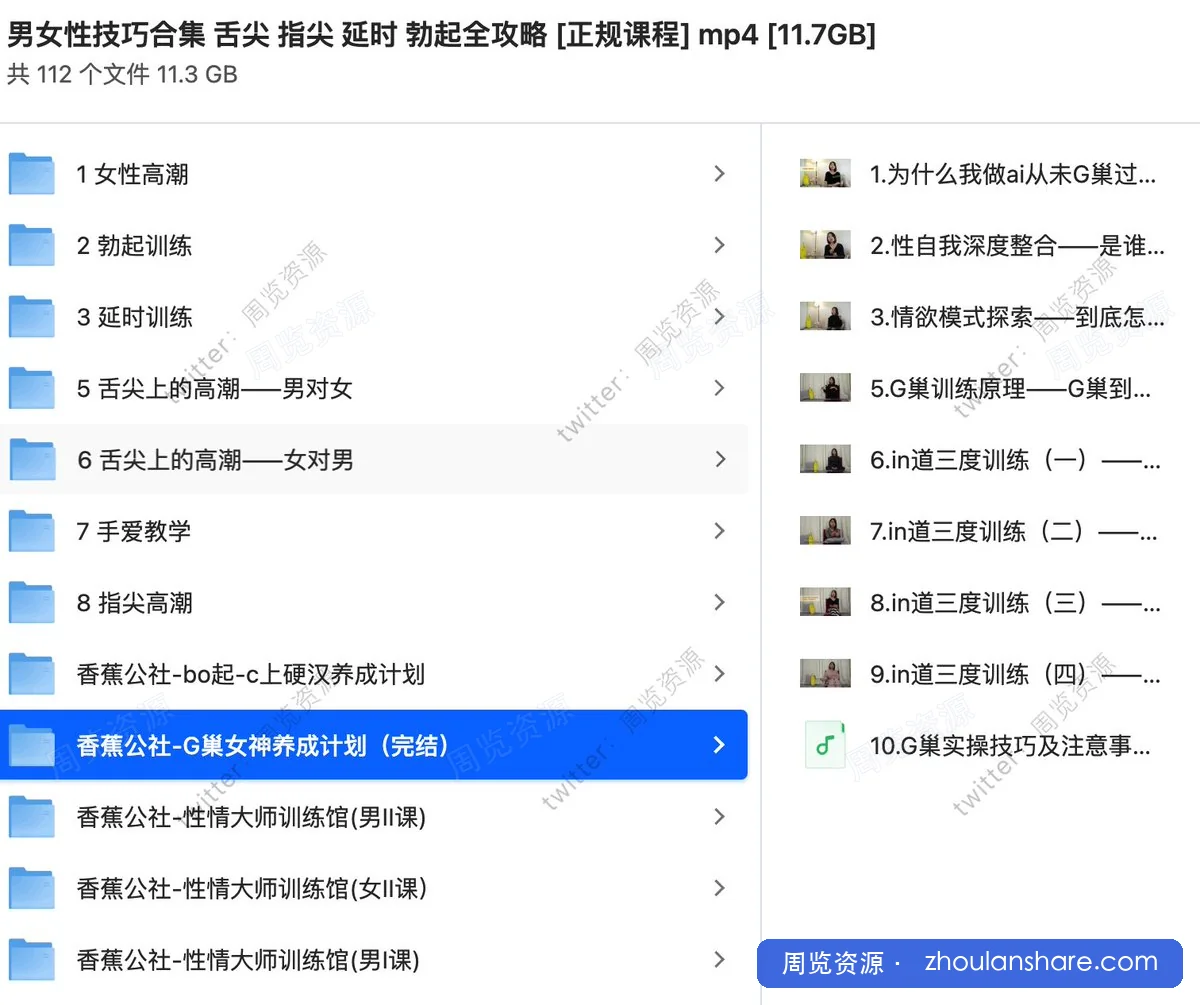Expand chevron for 性情大师训练馆(男I课)
The width and height of the screenshot is (1200, 1005).
[719, 960]
